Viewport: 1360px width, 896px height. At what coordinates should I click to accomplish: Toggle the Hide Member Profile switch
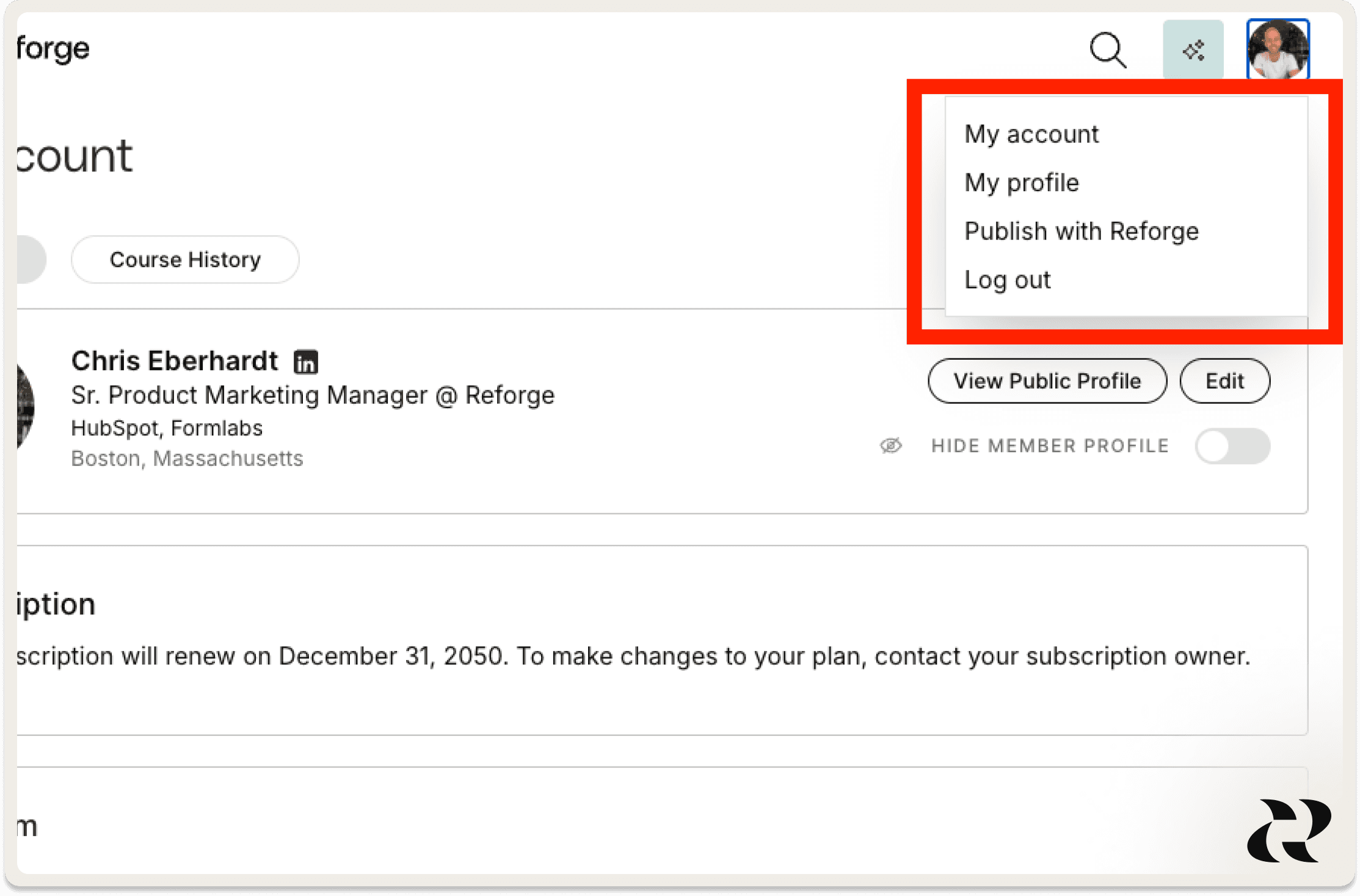coord(1232,446)
